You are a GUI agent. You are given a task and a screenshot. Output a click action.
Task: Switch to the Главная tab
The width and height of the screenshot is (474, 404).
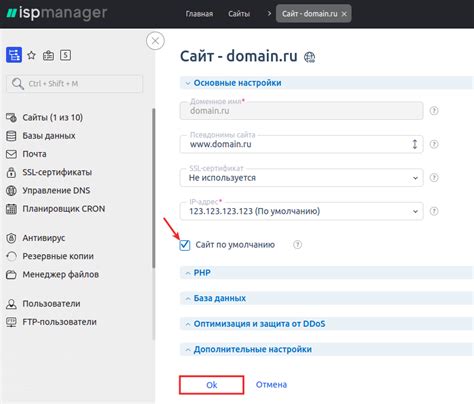[x=199, y=14]
